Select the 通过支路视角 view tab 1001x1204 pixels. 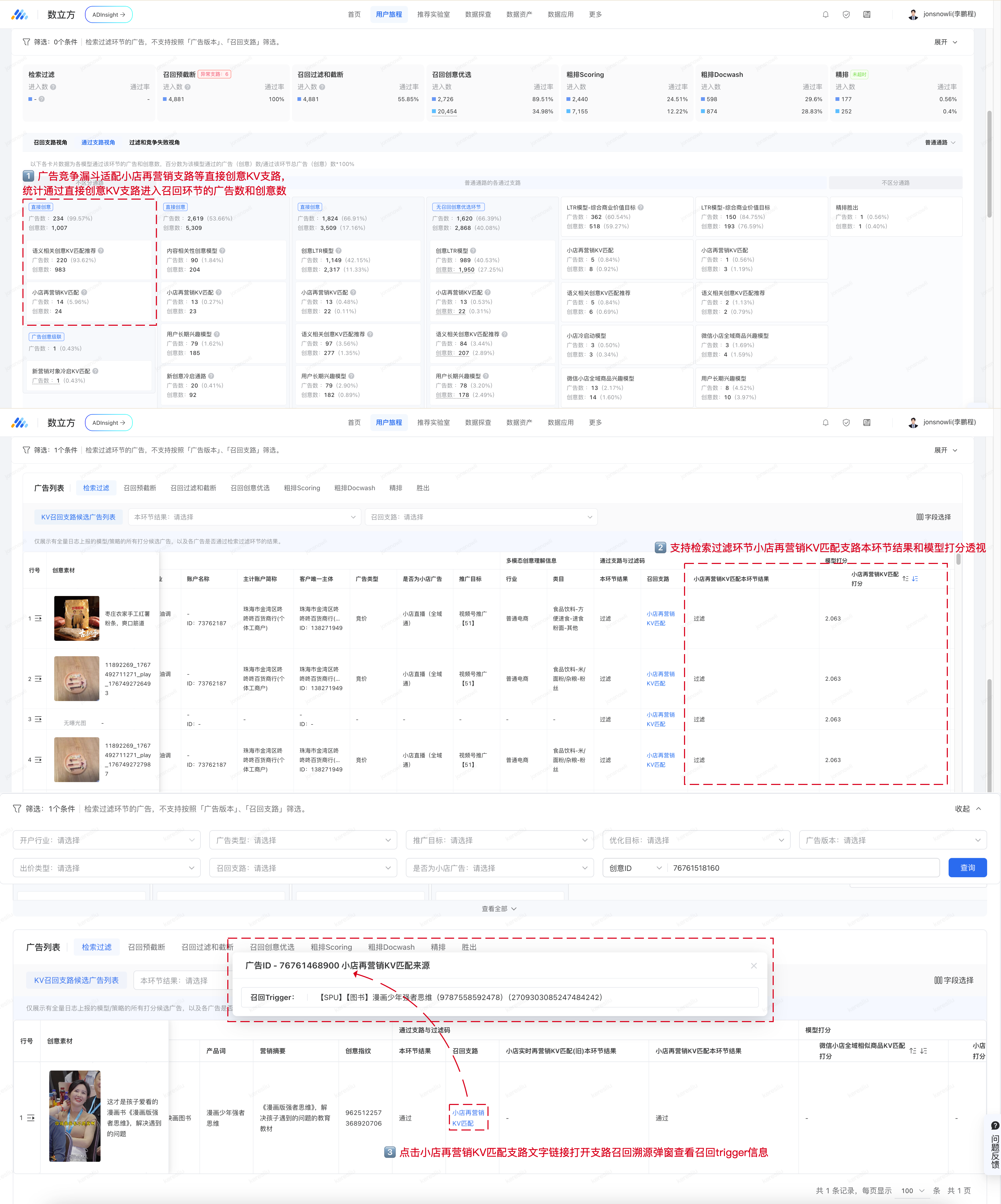click(98, 142)
